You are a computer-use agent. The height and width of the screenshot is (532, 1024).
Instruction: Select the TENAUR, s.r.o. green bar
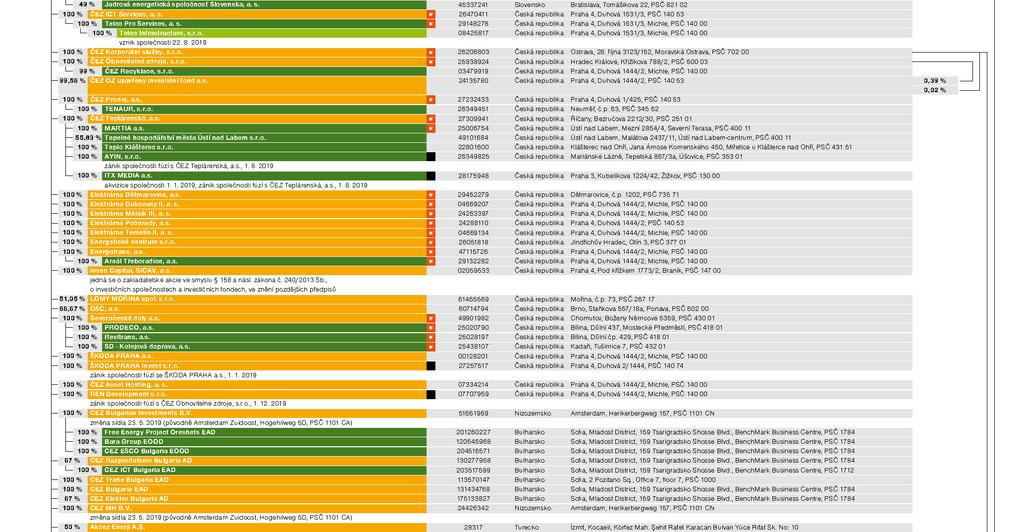click(264, 109)
